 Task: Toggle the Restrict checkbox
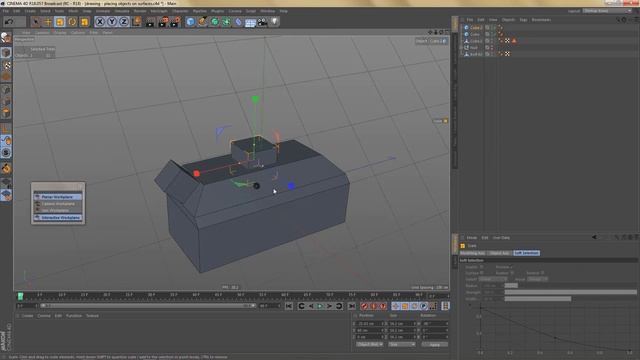542,273
